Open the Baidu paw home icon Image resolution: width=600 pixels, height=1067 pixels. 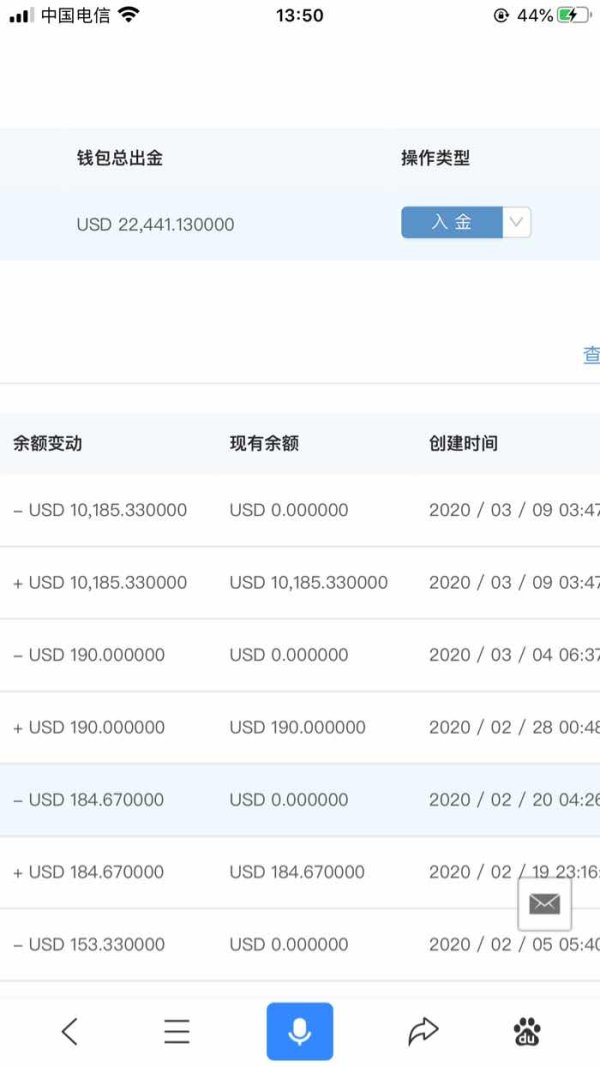(527, 1032)
